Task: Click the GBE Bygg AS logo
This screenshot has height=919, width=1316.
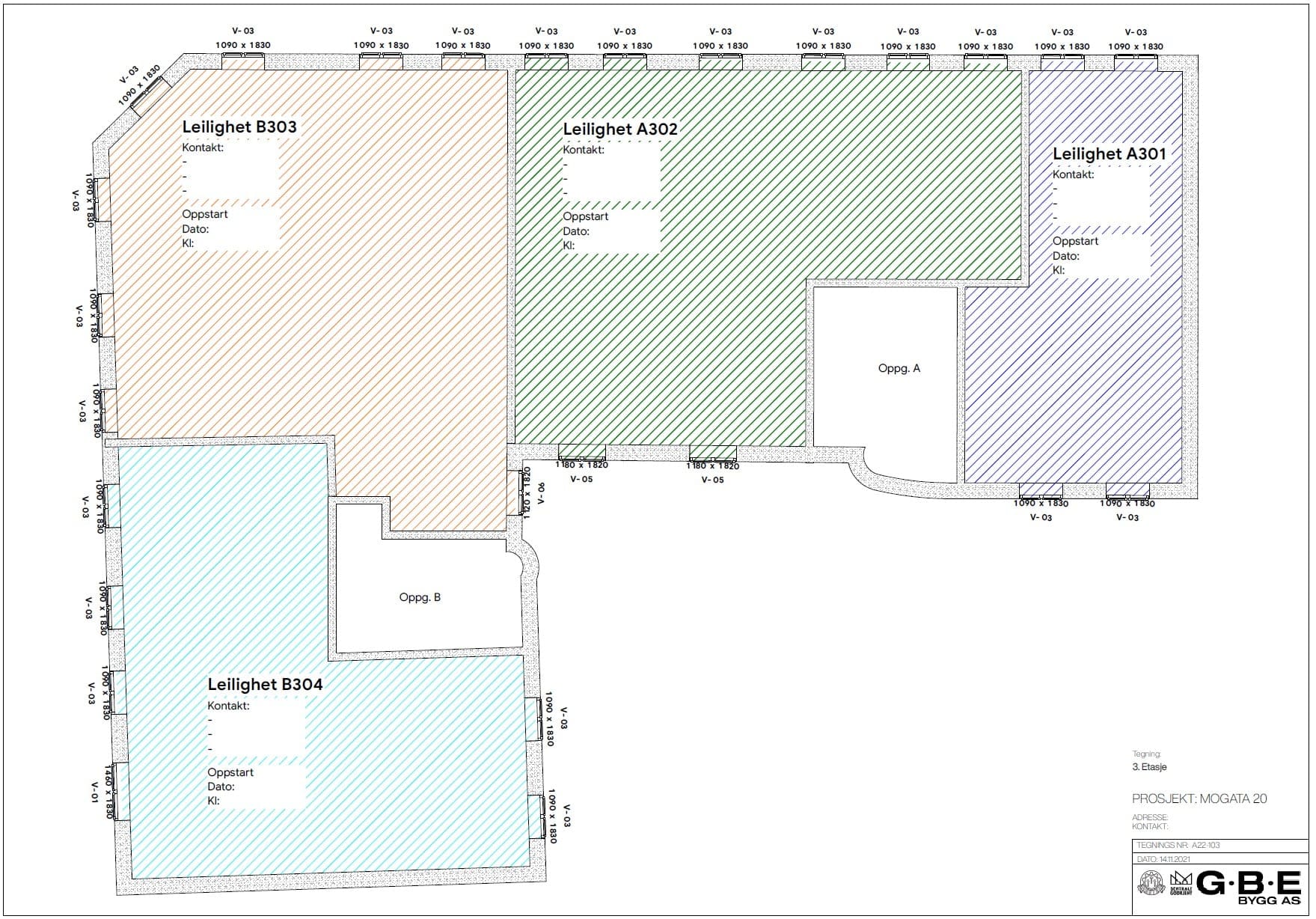Action: (x=1249, y=888)
